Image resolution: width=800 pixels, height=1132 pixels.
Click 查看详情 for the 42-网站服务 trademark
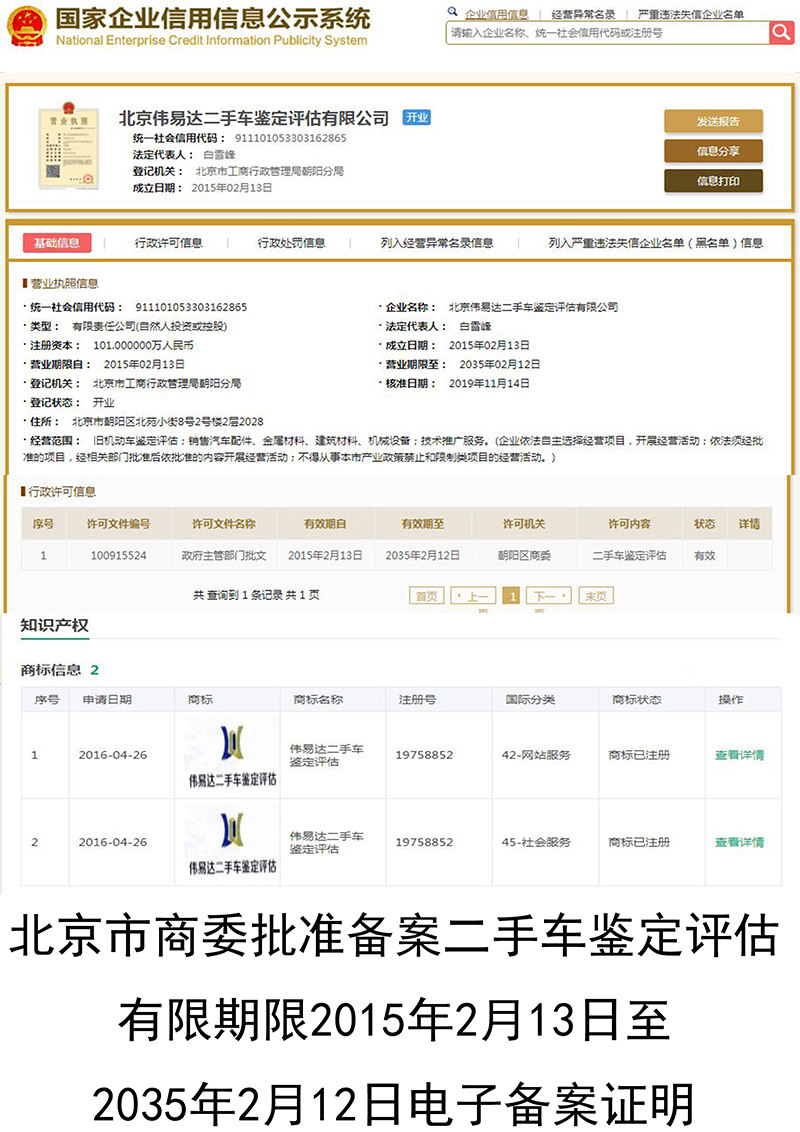point(739,755)
